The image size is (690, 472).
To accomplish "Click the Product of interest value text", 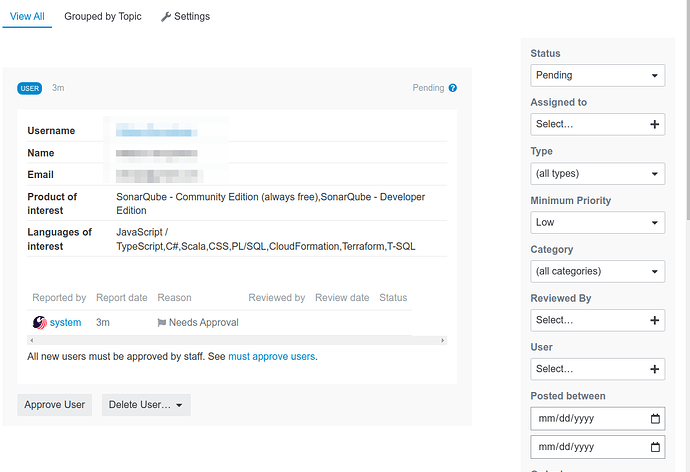I will 270,204.
